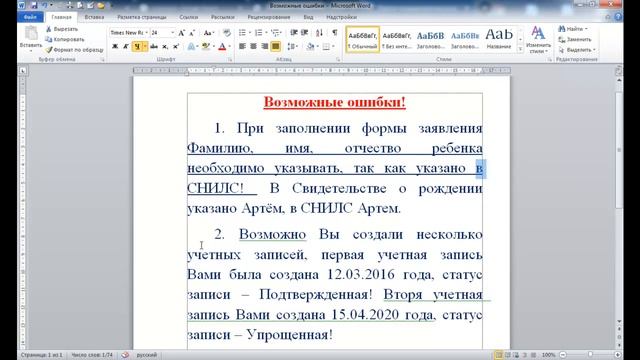The width and height of the screenshot is (640, 360).
Task: Align text right
Action: (x=264, y=47)
